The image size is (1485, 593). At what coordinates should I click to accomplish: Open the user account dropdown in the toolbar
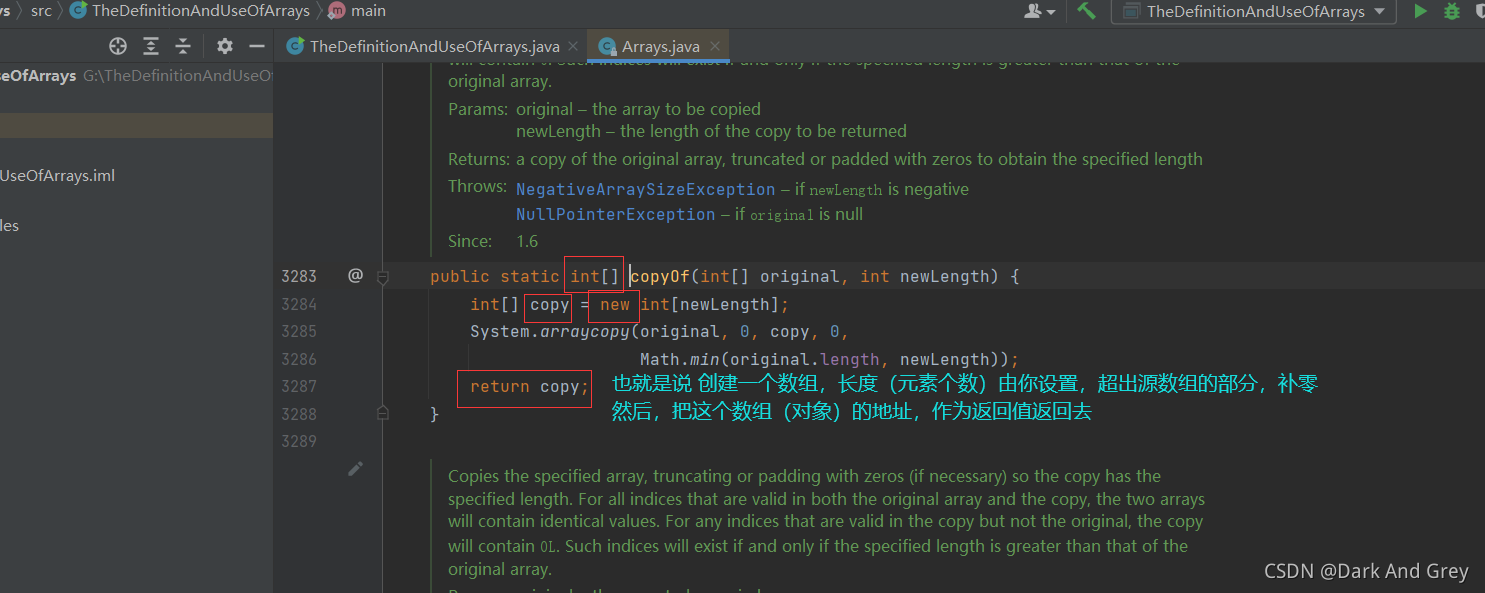point(1040,12)
